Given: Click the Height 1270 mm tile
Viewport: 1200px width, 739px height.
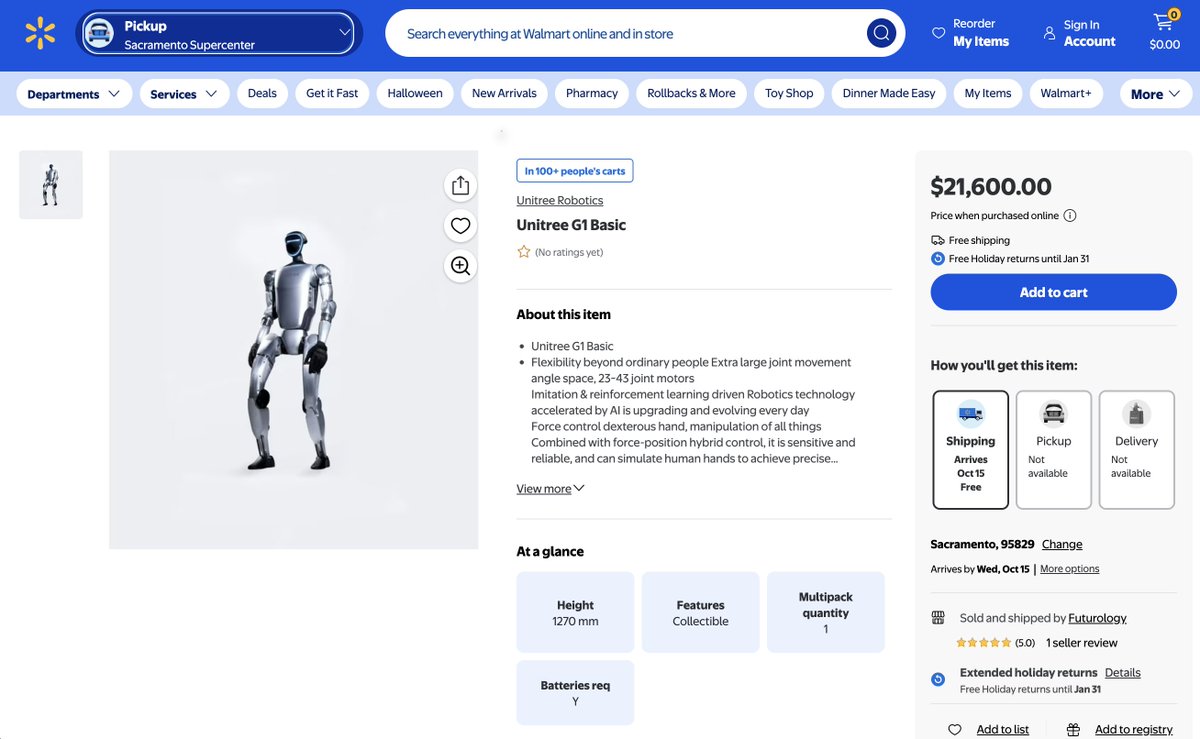Looking at the screenshot, I should [x=575, y=613].
